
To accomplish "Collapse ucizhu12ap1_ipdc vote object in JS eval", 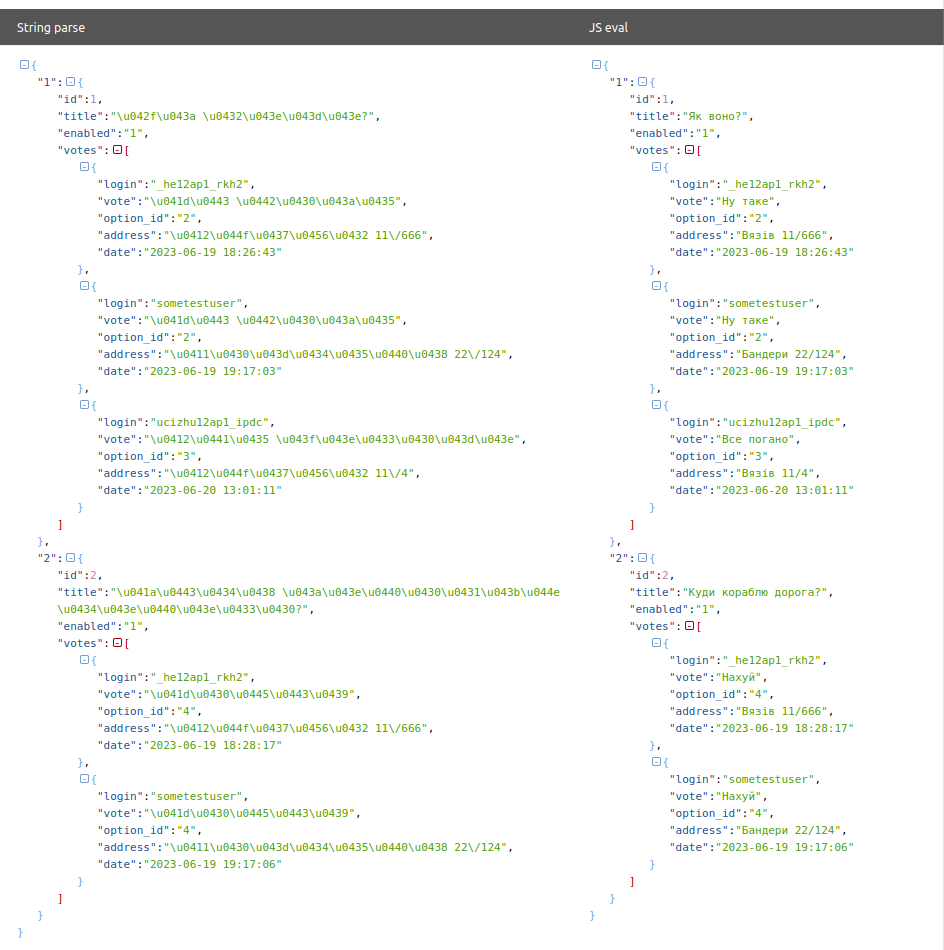I will [656, 405].
